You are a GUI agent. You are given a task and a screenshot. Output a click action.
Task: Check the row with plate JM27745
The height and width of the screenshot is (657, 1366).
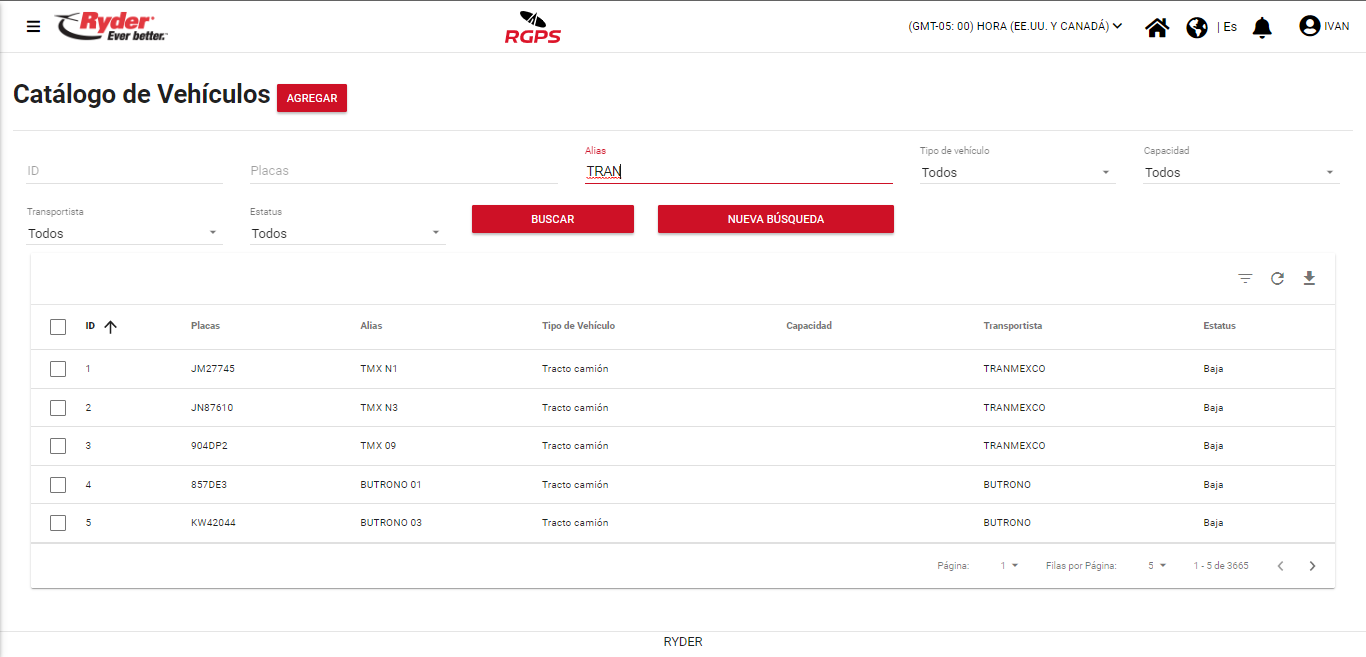[x=58, y=369]
